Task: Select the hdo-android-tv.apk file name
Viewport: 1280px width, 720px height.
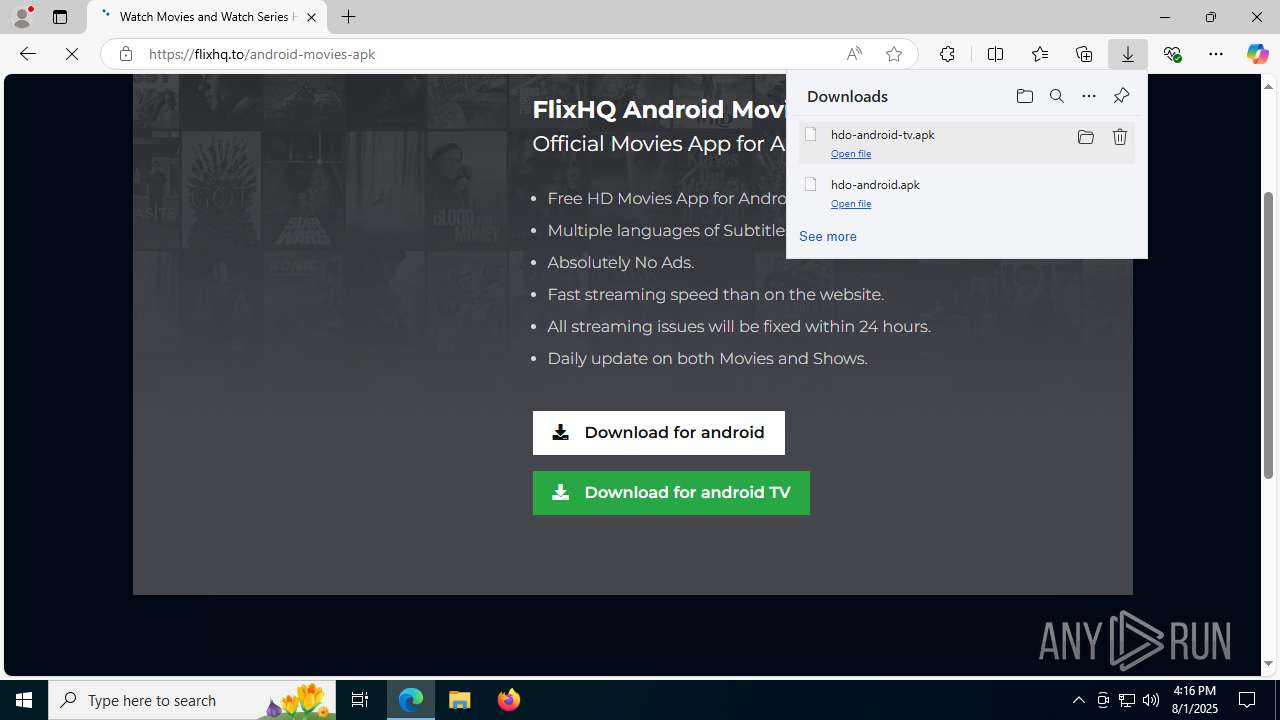Action: click(883, 135)
